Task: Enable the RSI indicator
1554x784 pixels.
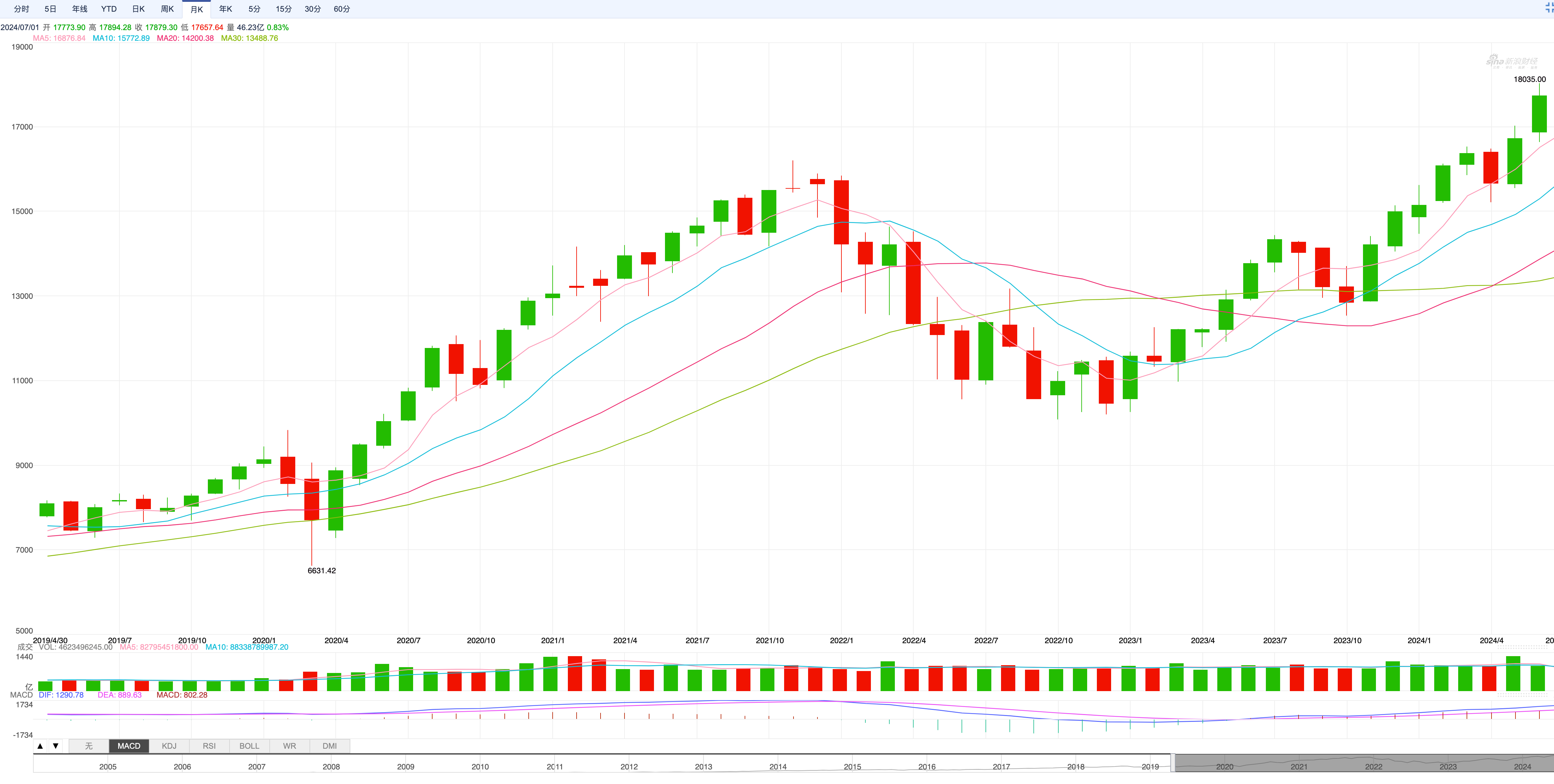Action: [x=209, y=746]
